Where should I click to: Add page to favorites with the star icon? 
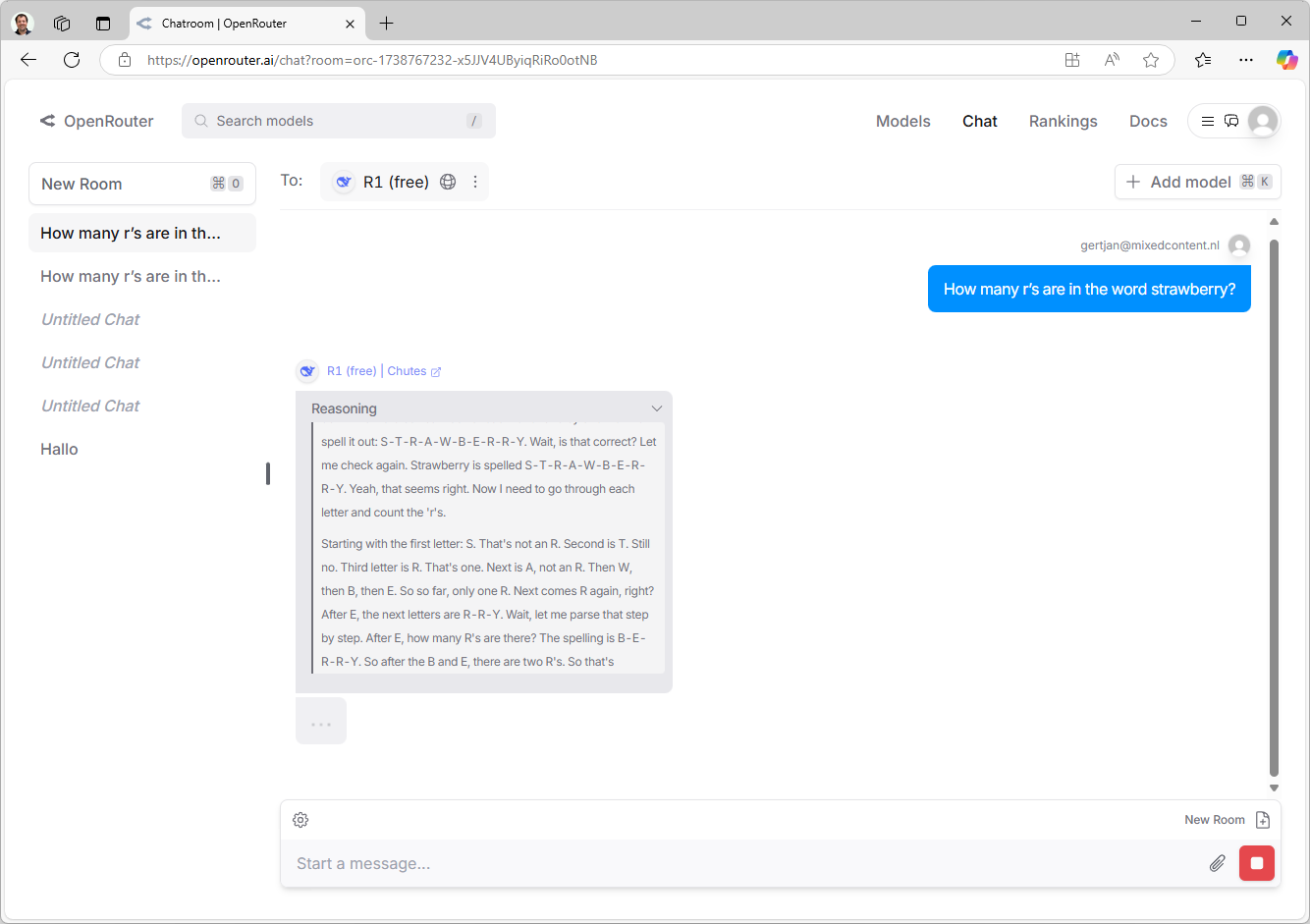[1151, 60]
